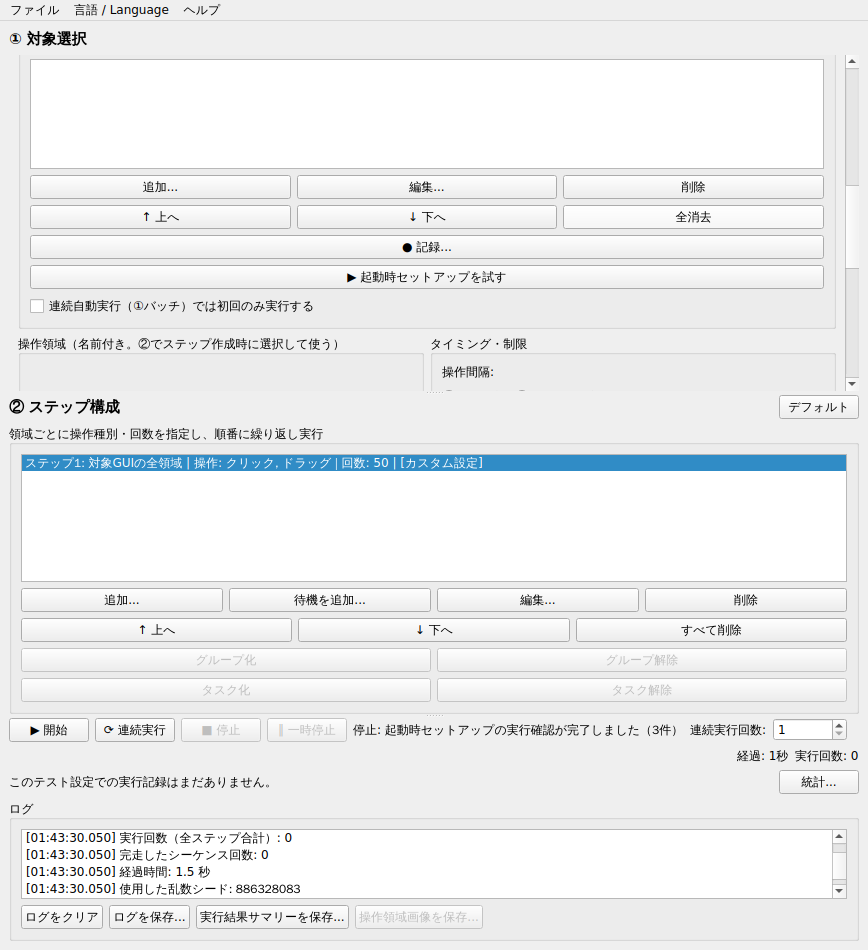Click the 対象選択 panel scrollbar thumb
Viewport: 868px width, 950px height.
(852, 227)
